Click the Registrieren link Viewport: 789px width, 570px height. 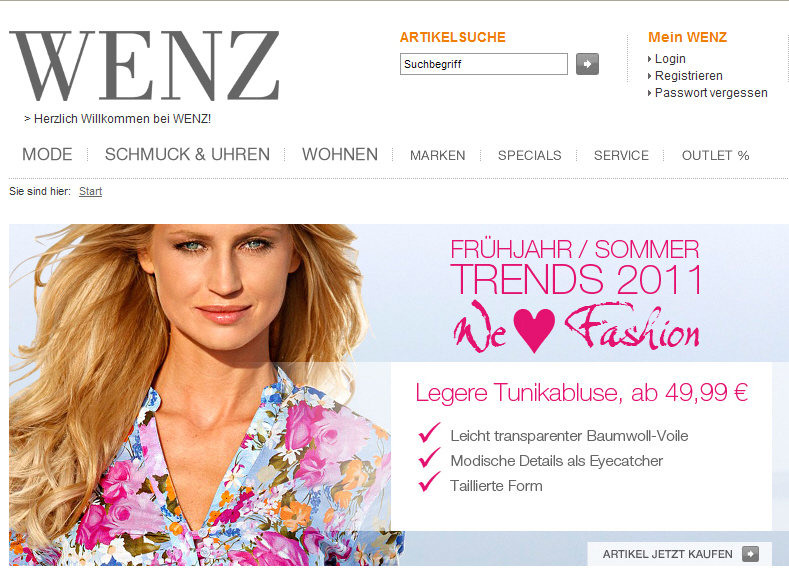[x=688, y=76]
